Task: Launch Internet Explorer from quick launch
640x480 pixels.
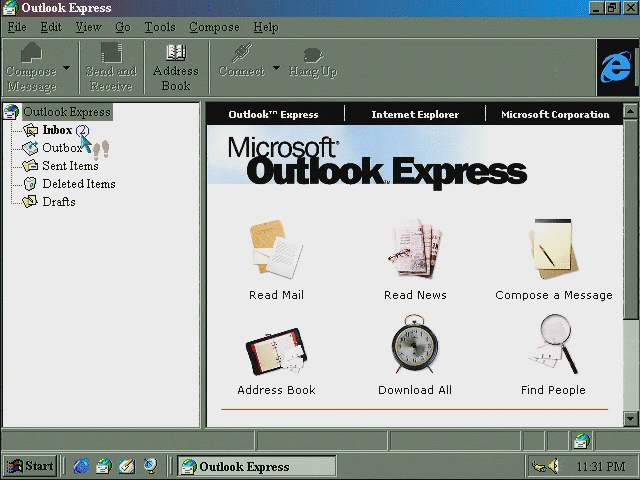Action: 81,466
